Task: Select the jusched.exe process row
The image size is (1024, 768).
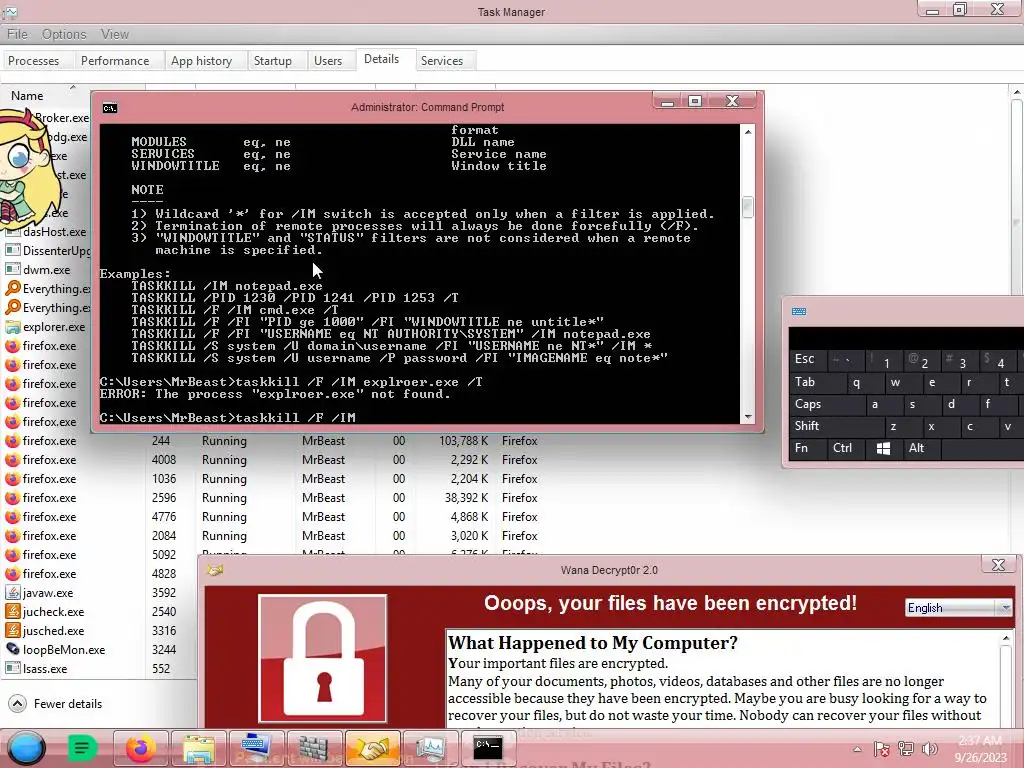Action: click(x=98, y=631)
